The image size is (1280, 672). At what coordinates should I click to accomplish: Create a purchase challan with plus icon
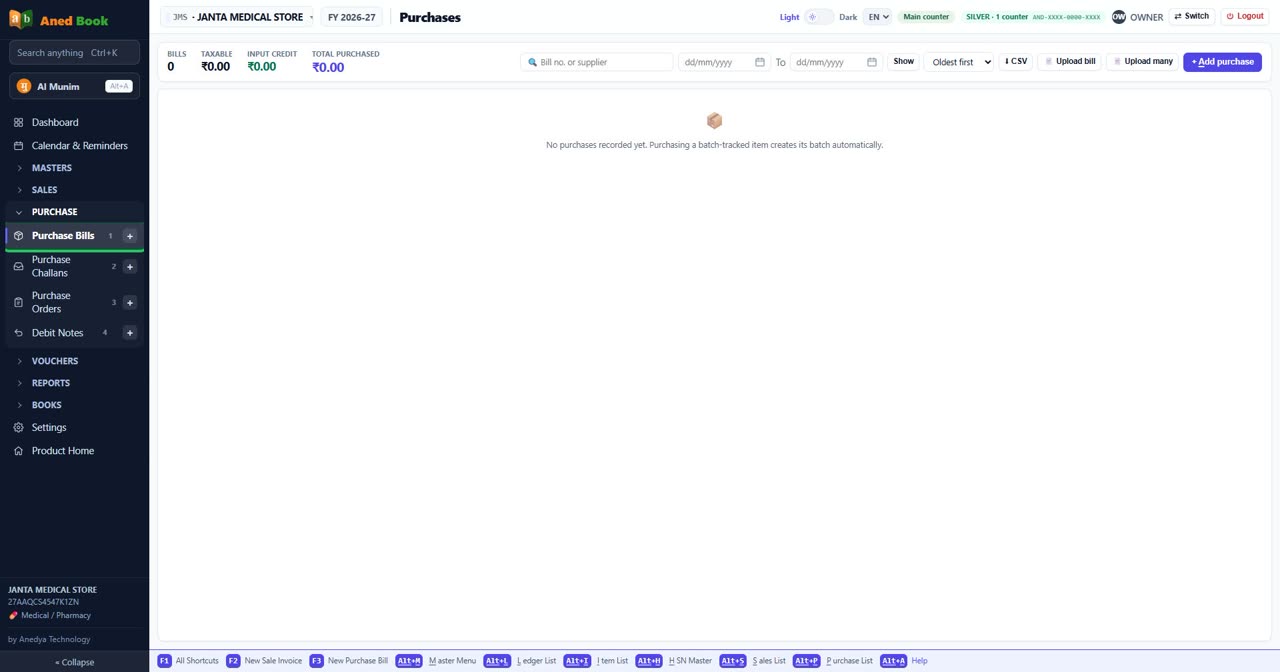[x=129, y=267]
